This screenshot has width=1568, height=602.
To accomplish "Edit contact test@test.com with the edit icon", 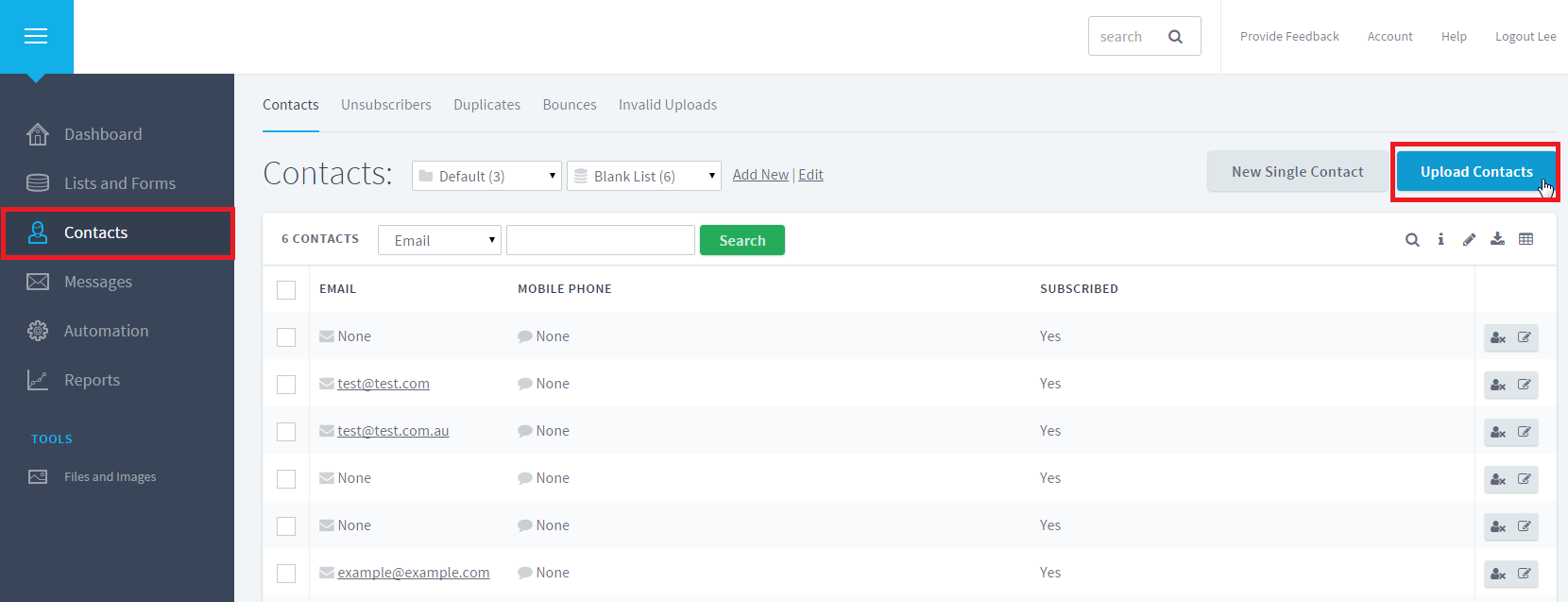I will point(1525,385).
